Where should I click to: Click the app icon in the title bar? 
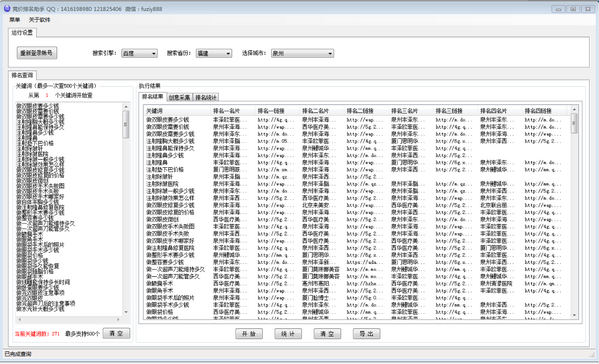click(7, 8)
